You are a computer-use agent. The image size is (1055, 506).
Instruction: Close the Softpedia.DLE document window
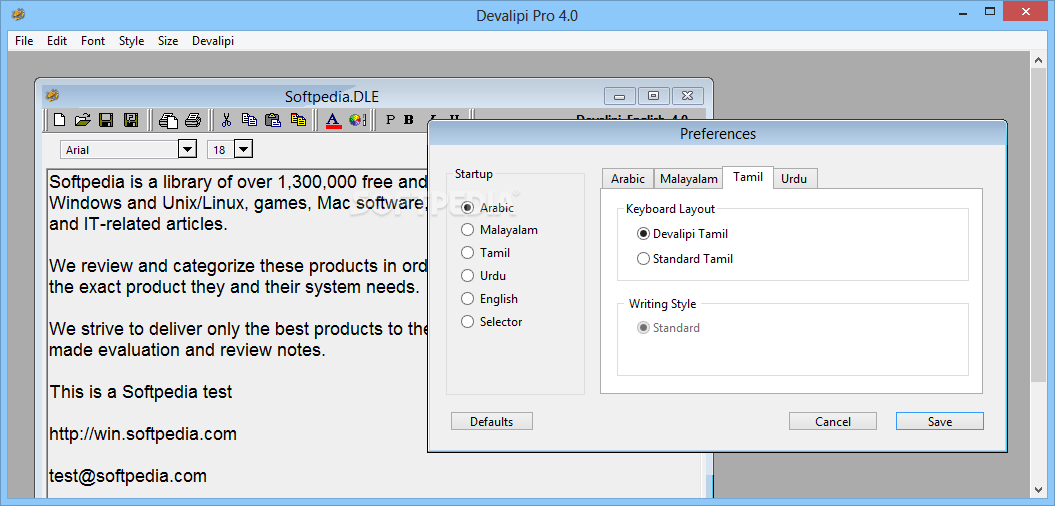pyautogui.click(x=687, y=96)
